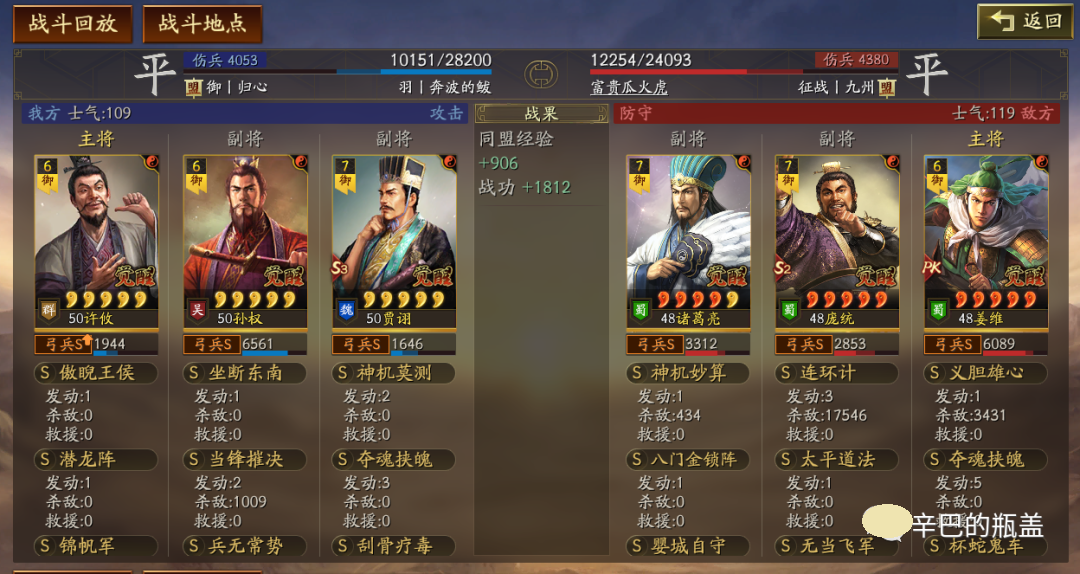Click the 贾诩 S3 season badge
This screenshot has height=574, width=1080.
click(x=340, y=269)
